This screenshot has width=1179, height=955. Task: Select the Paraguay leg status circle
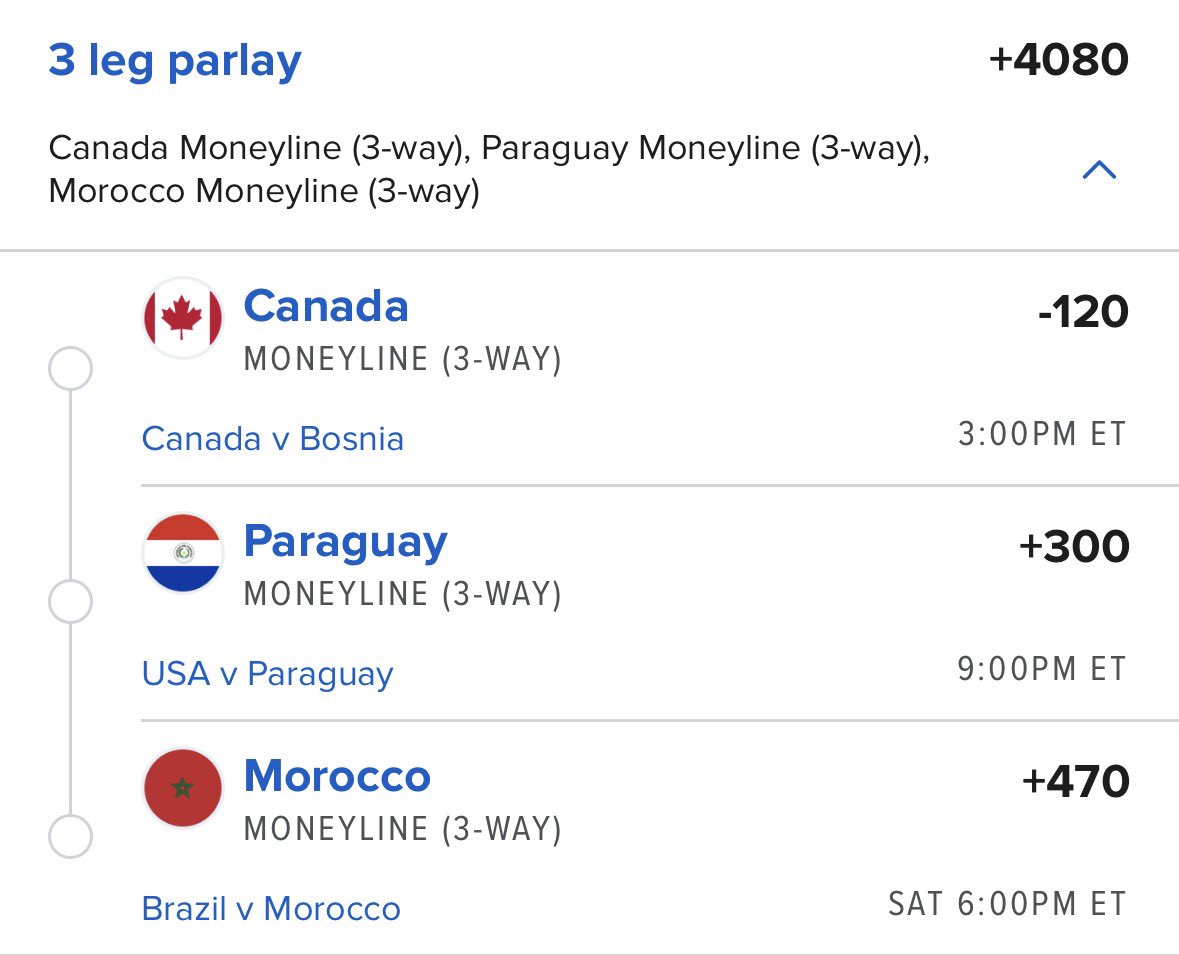click(71, 602)
